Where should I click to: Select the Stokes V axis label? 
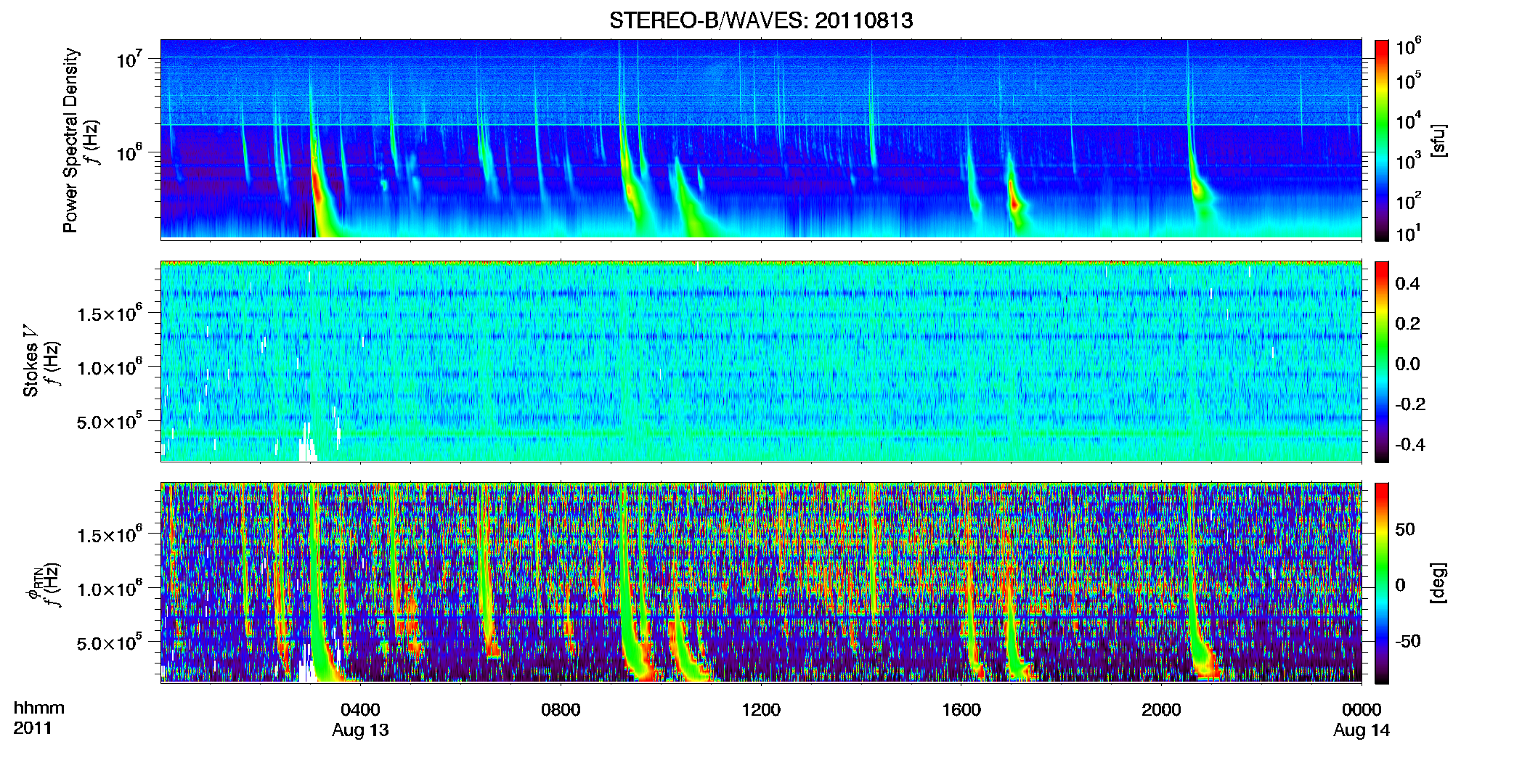(x=31, y=361)
